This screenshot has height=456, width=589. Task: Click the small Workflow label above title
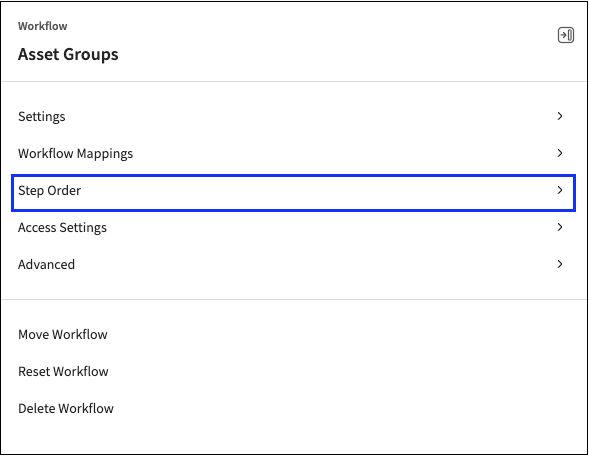(x=43, y=26)
